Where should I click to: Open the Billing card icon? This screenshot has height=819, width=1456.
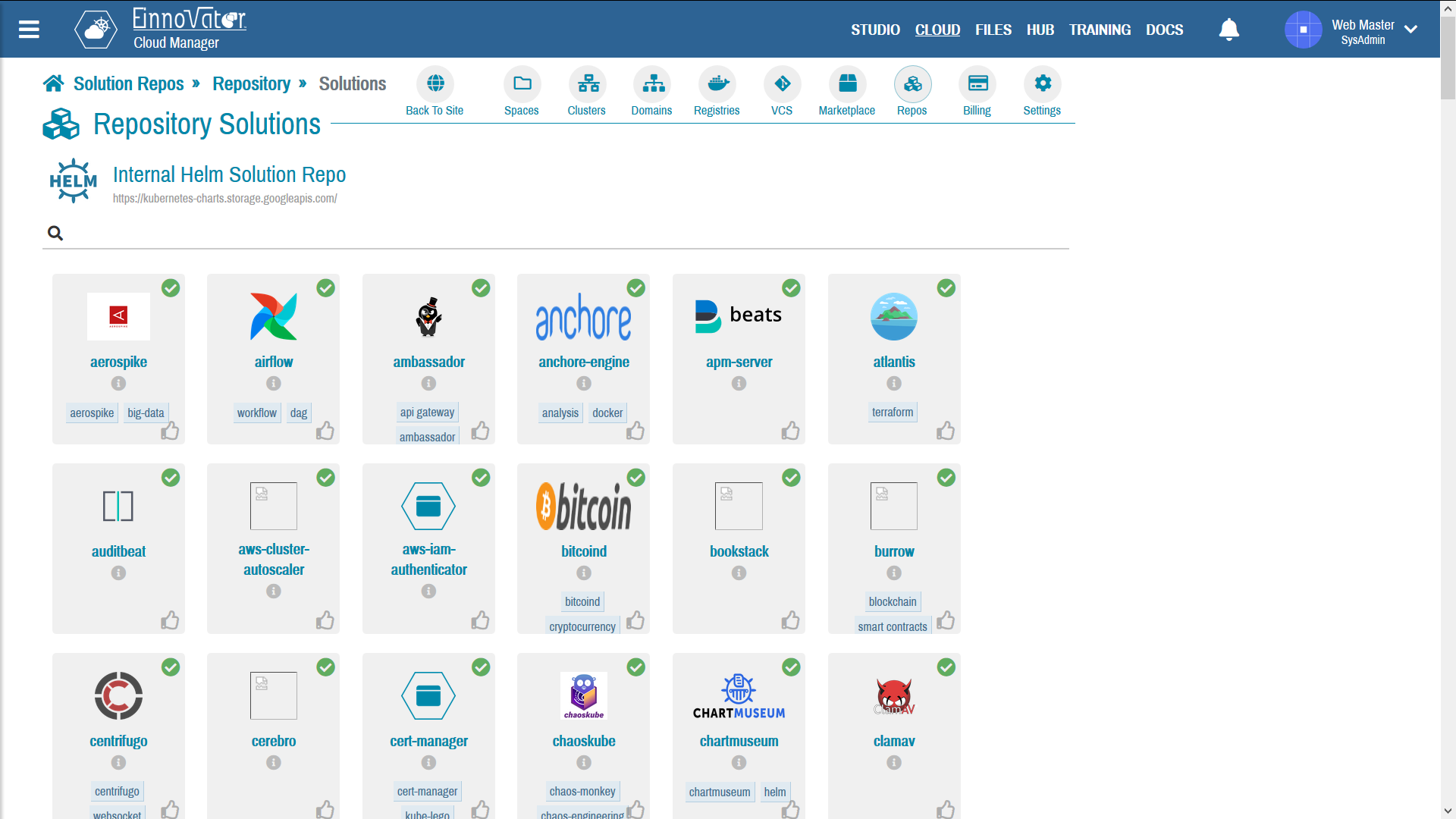click(977, 83)
